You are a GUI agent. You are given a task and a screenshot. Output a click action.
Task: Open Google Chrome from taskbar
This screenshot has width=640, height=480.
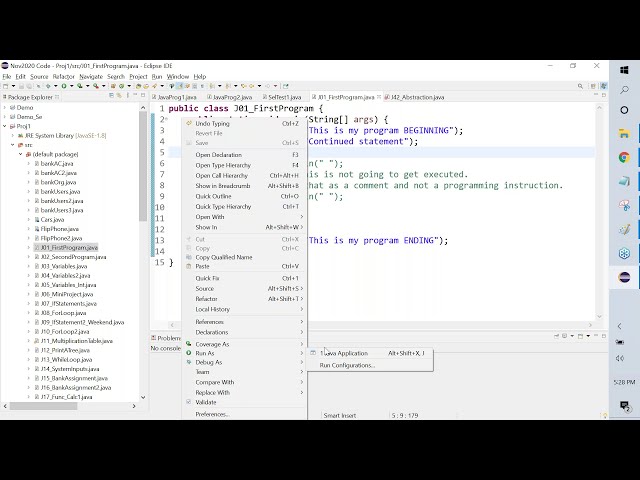pos(624,157)
